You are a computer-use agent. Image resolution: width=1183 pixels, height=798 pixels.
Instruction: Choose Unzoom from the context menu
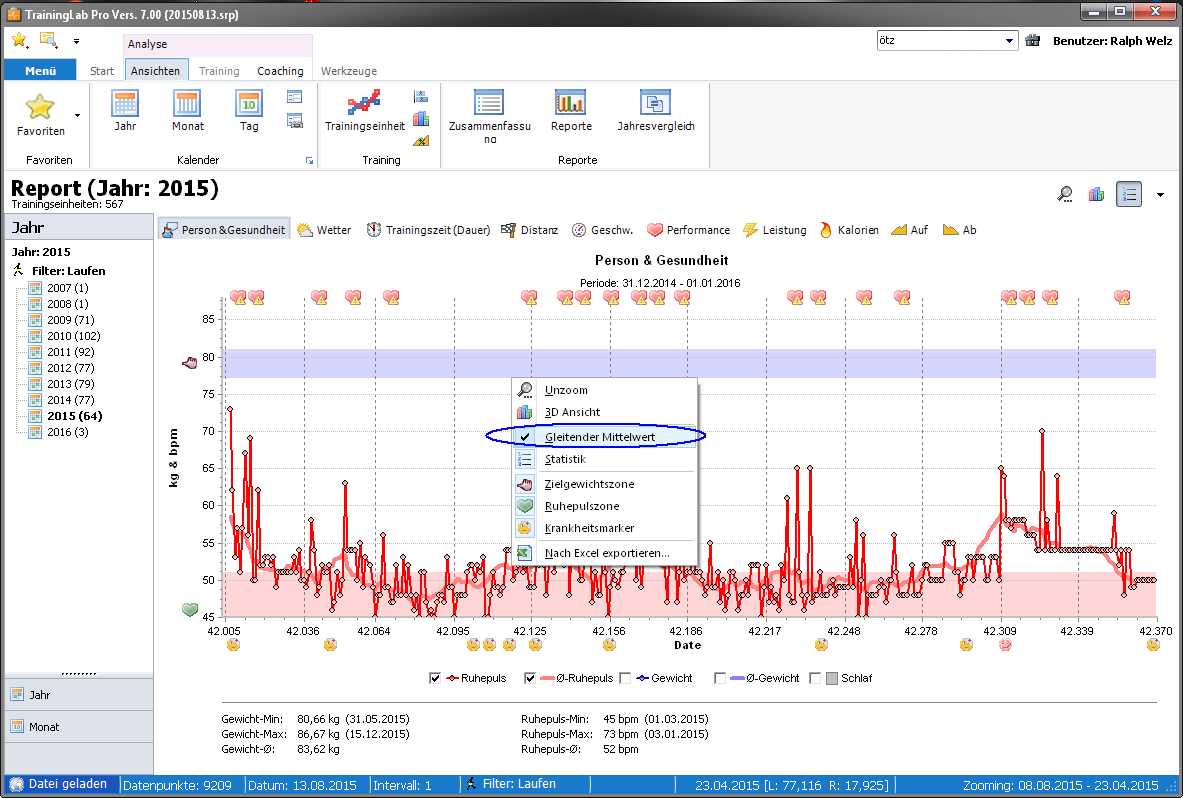click(x=604, y=390)
